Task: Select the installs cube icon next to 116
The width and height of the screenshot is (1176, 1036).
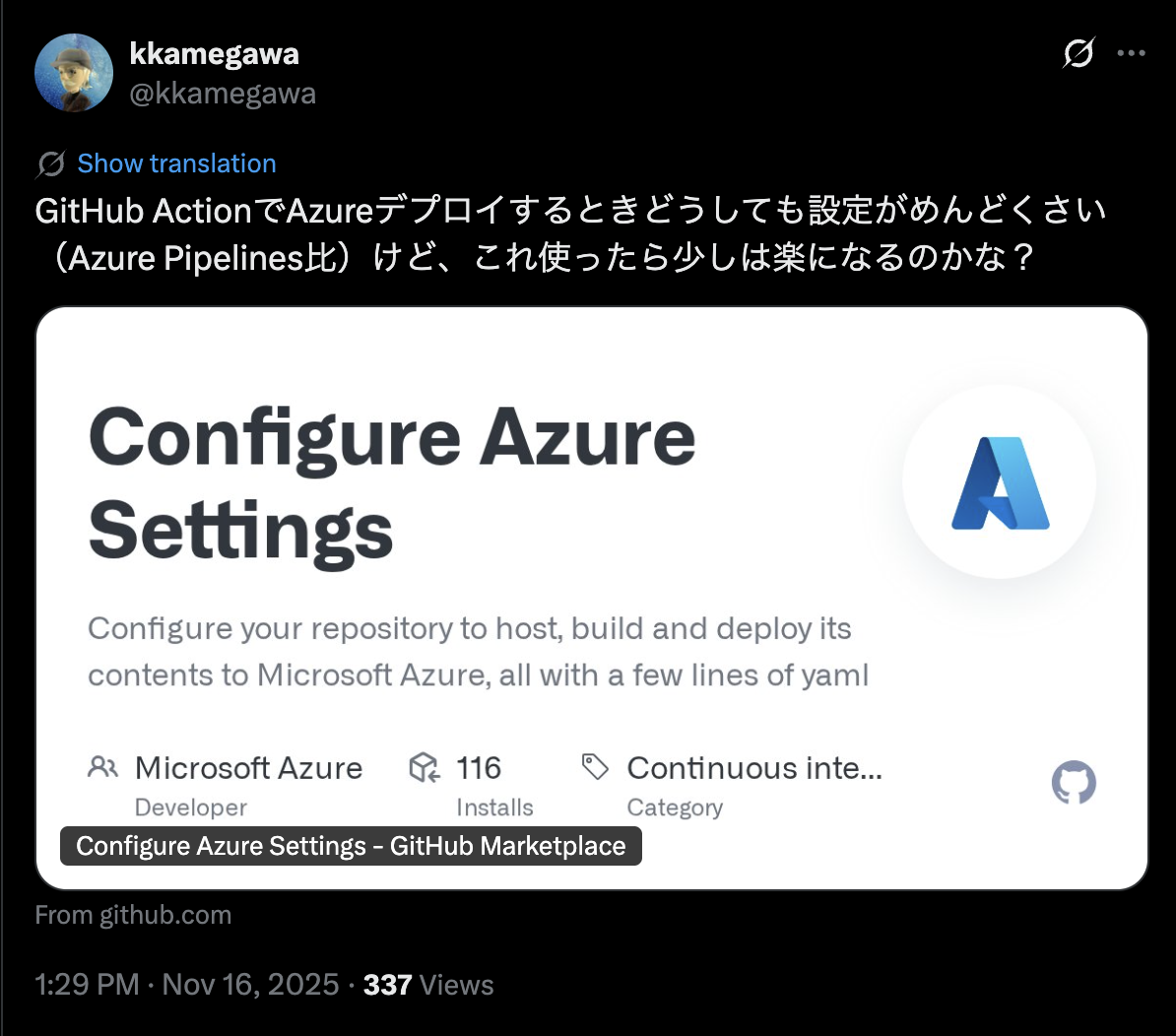Action: click(424, 767)
